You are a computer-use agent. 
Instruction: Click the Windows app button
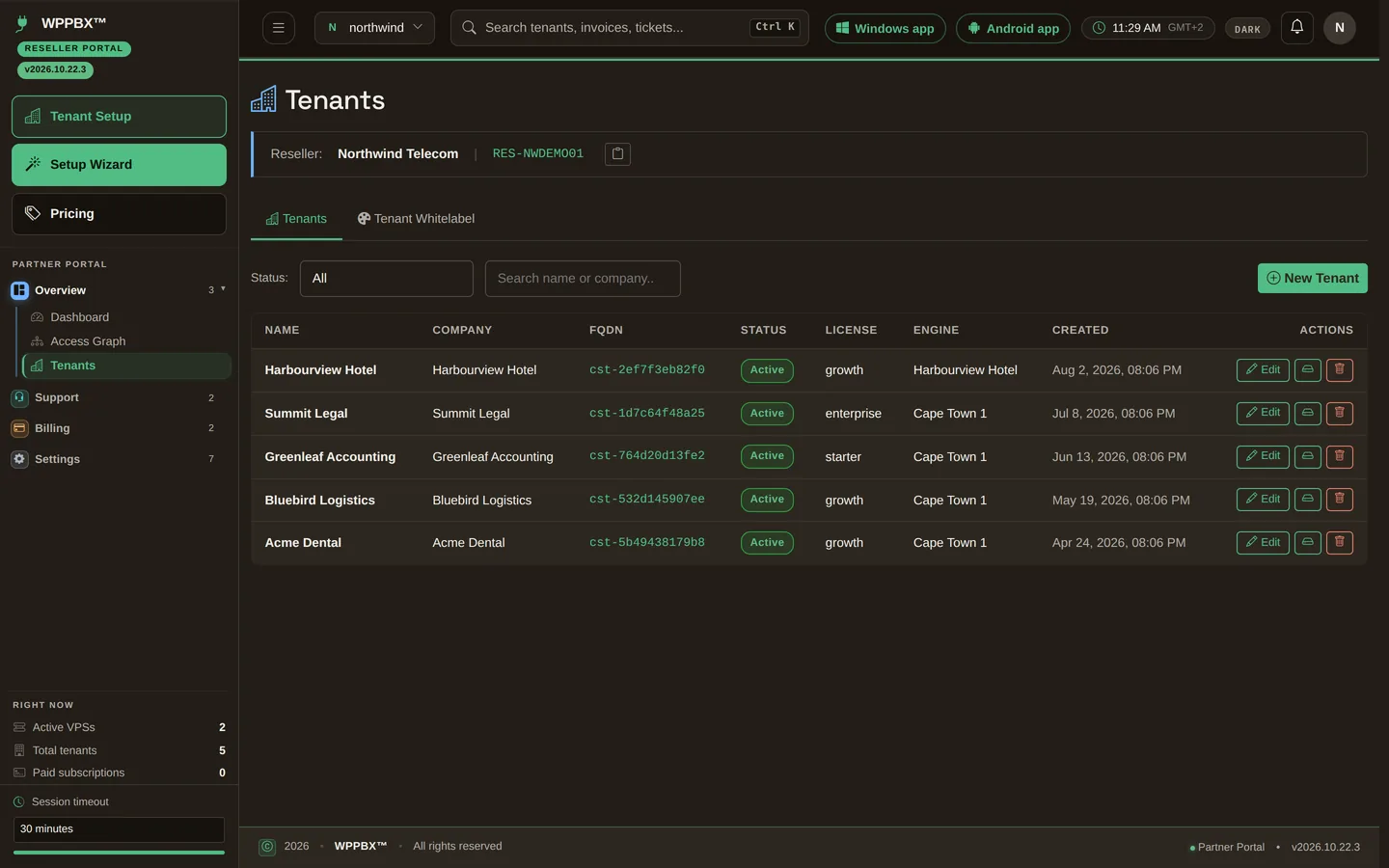[885, 29]
